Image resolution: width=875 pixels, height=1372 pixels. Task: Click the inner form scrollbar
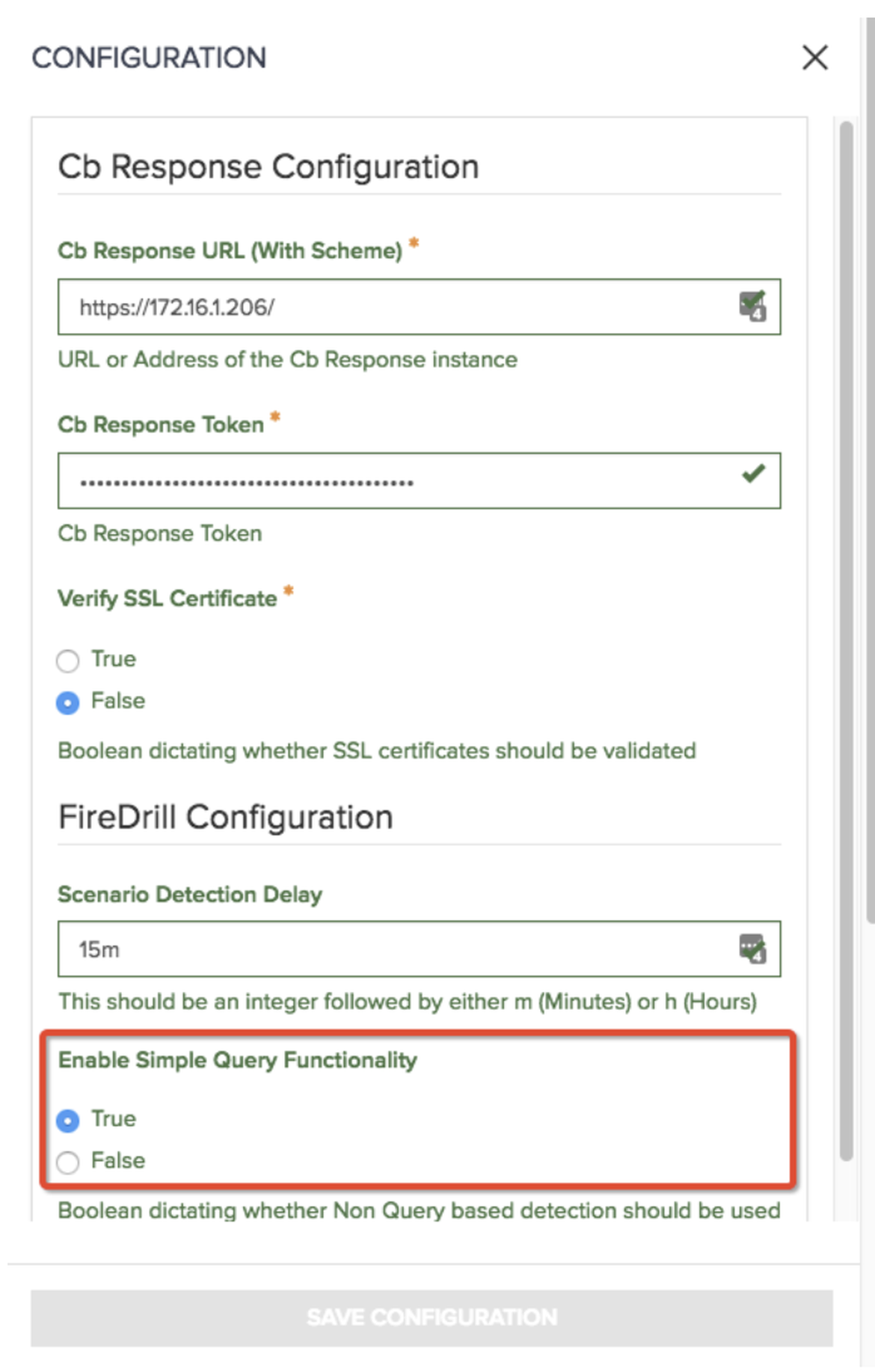coord(846,636)
